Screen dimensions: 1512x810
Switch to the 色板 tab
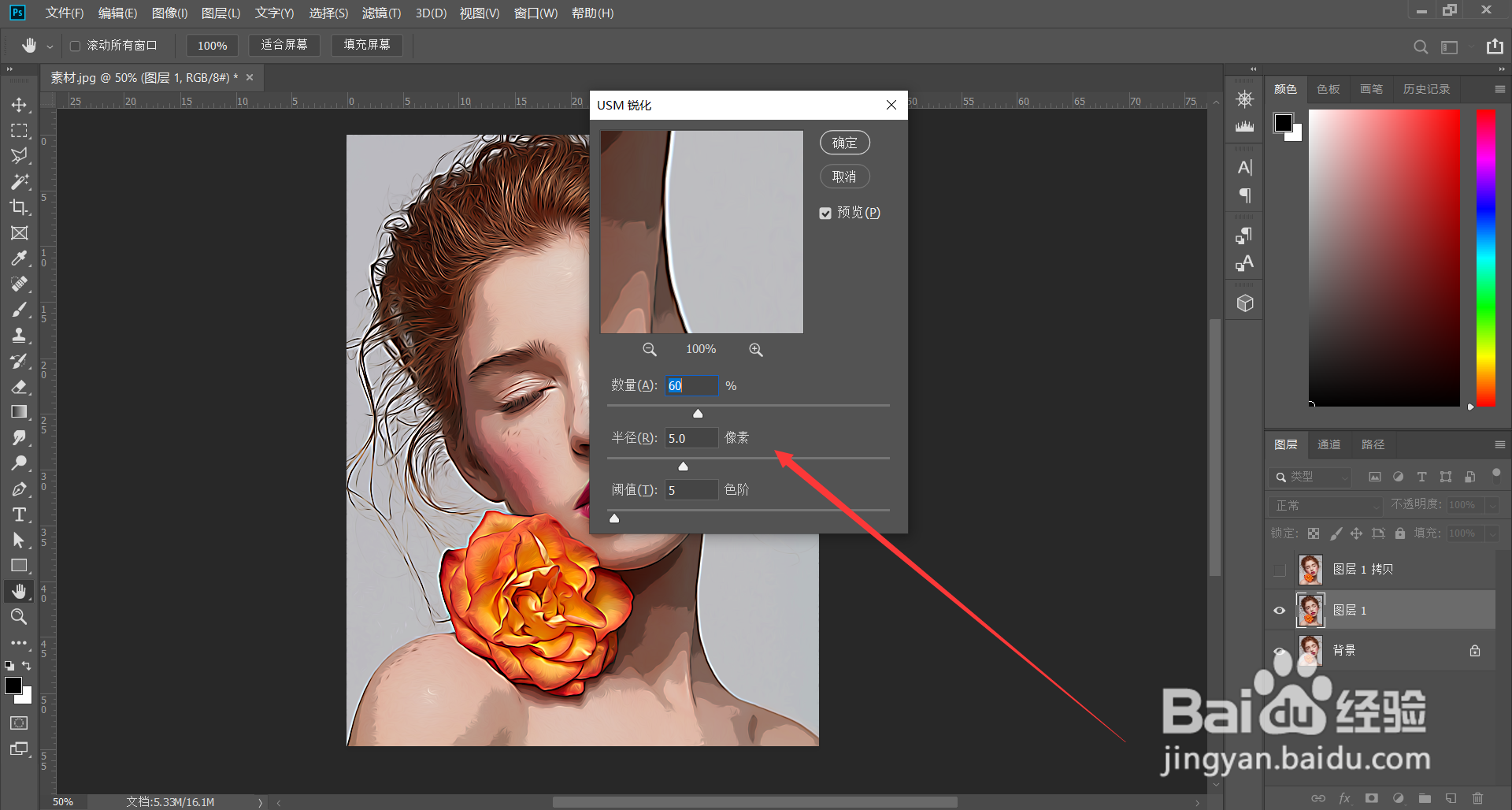click(1329, 89)
